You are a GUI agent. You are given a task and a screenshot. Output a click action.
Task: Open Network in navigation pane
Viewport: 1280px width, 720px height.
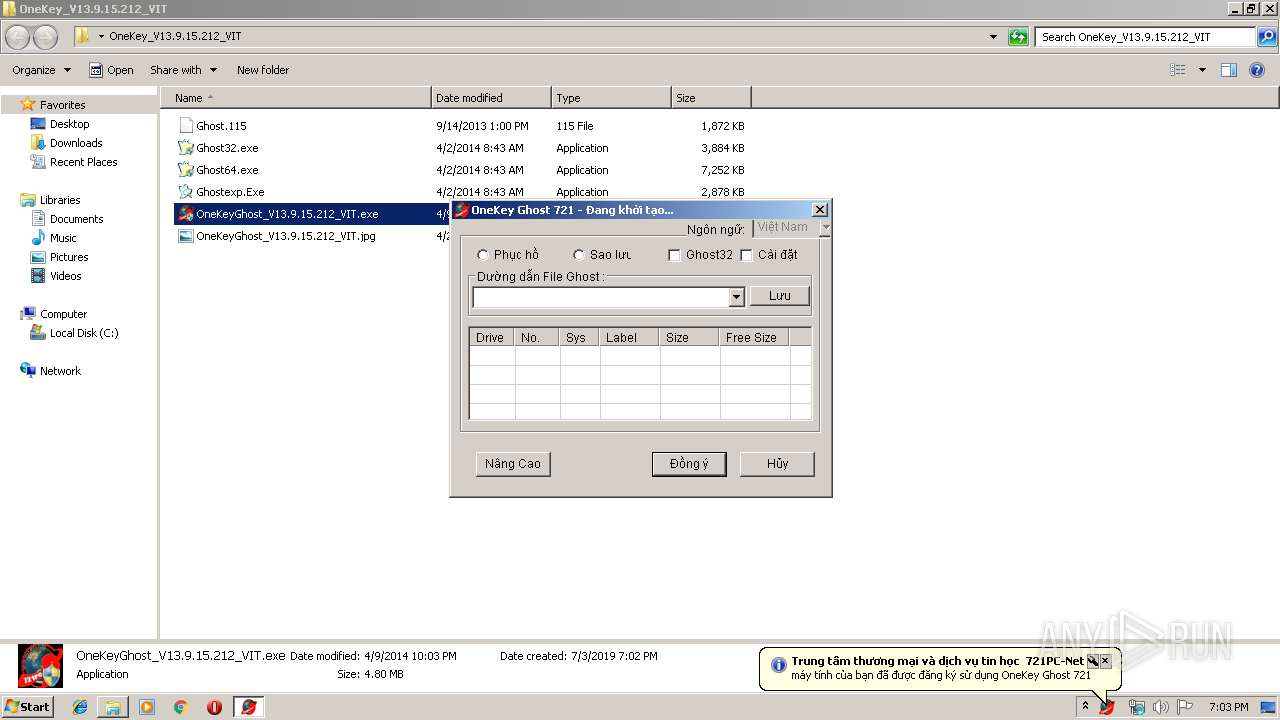[x=60, y=371]
